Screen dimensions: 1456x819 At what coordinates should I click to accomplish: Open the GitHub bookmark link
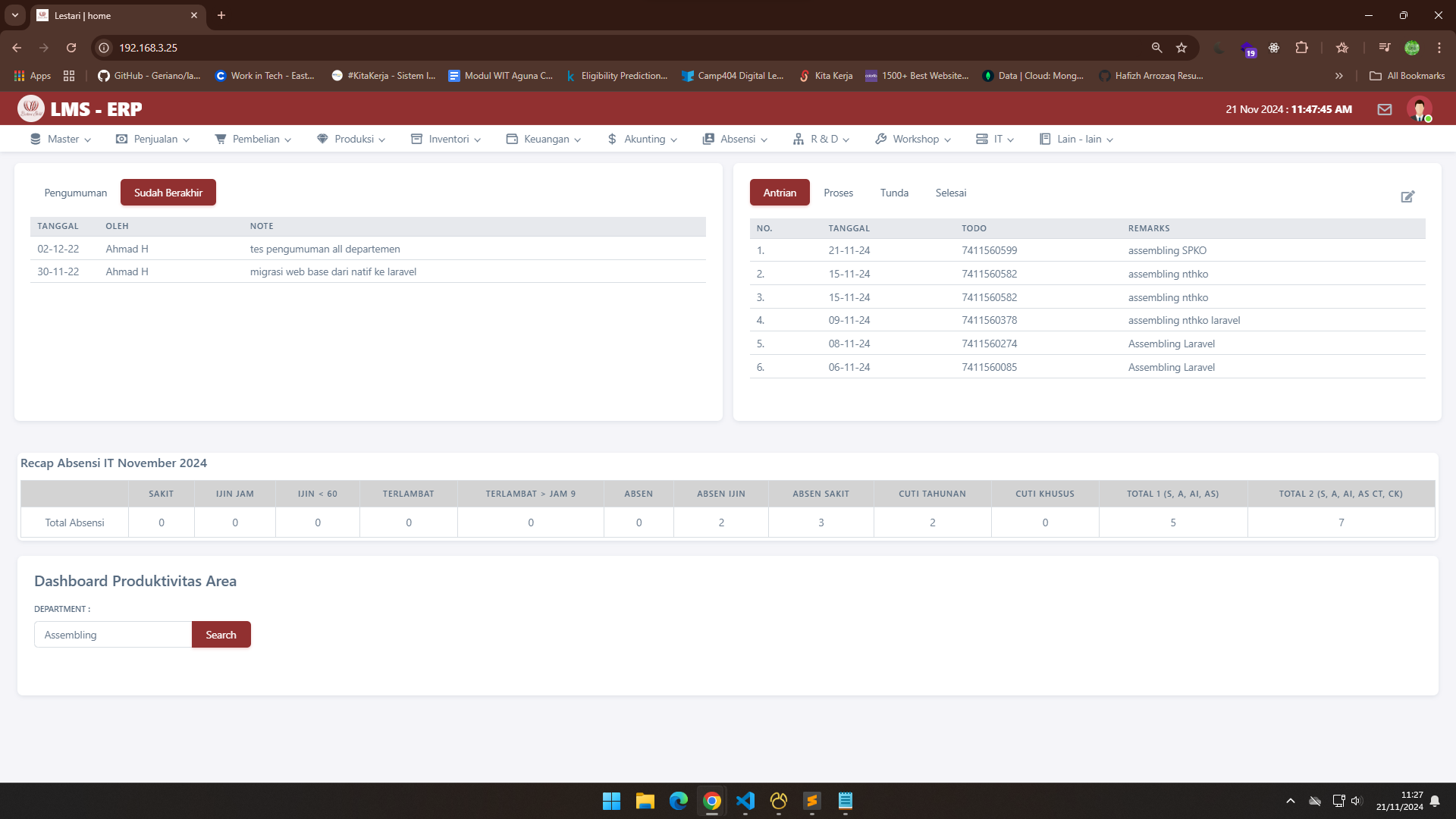point(149,76)
